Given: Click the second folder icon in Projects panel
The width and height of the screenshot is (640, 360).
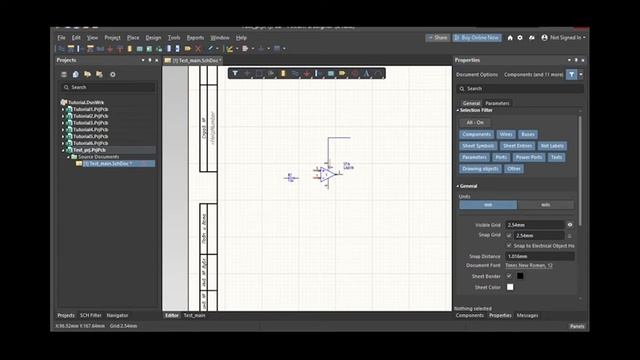Looking at the screenshot, I should coord(99,74).
